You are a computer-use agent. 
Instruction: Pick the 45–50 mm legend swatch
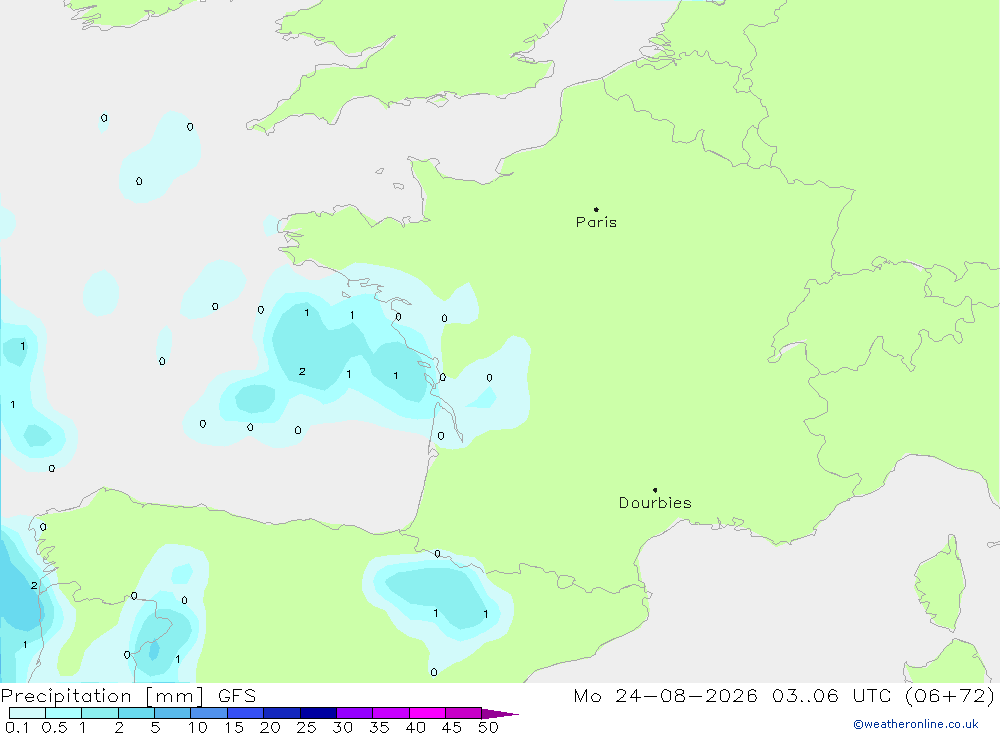coord(464,713)
